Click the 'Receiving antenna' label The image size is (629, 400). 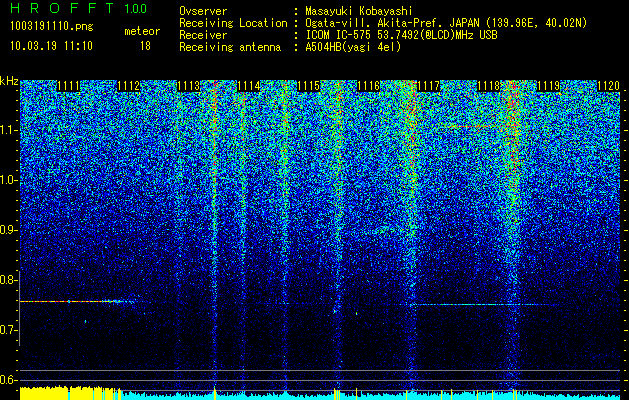coord(230,47)
